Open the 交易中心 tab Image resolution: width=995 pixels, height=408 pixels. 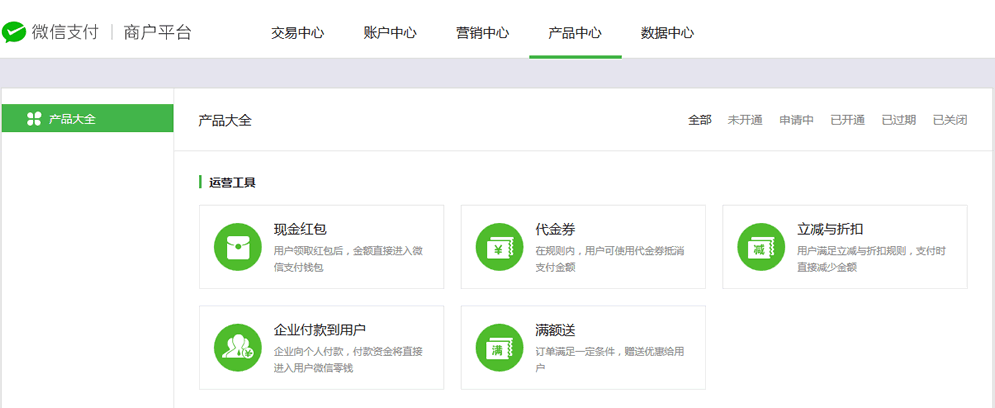pos(297,33)
